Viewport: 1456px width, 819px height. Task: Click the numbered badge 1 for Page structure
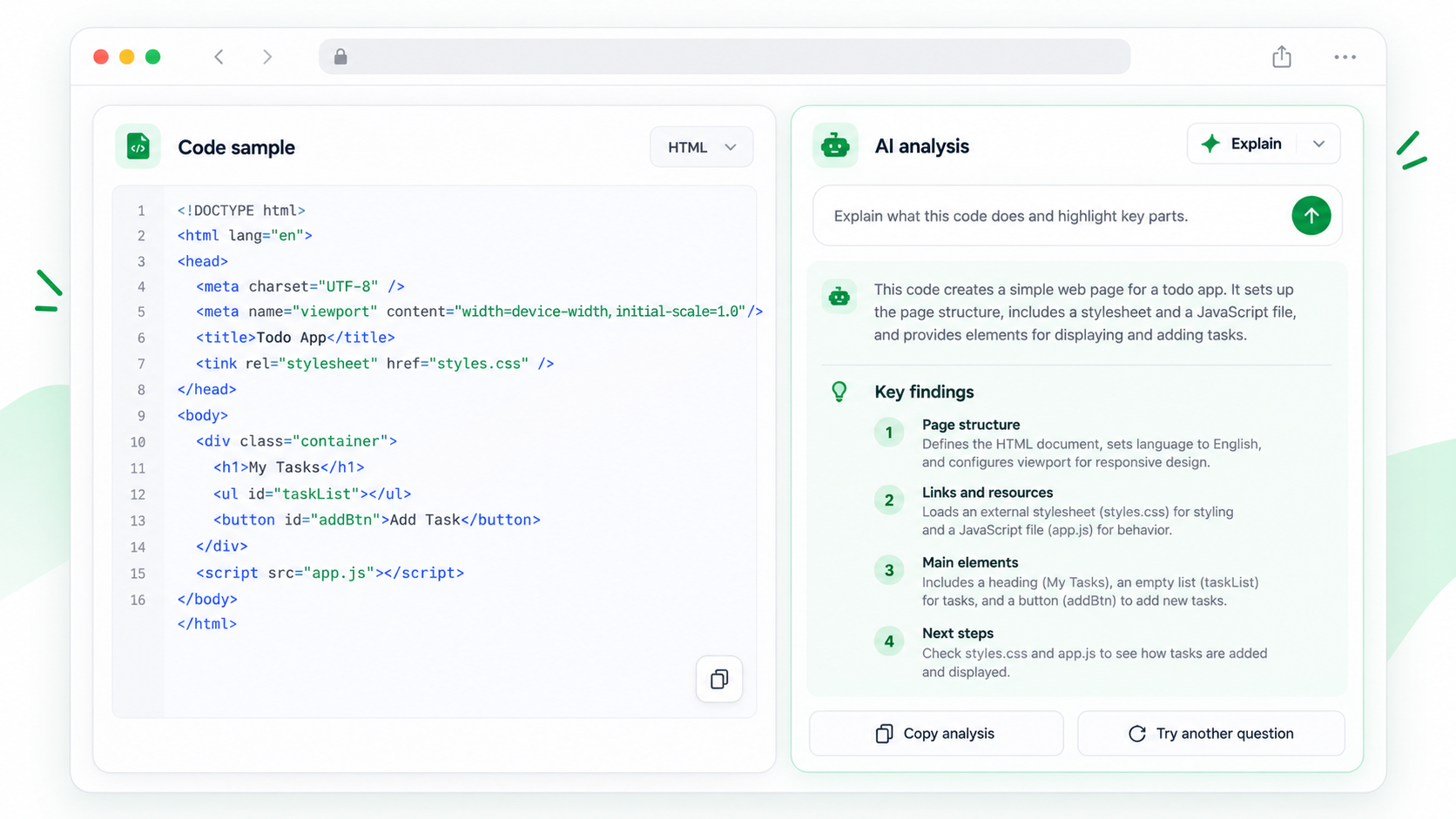[889, 433]
